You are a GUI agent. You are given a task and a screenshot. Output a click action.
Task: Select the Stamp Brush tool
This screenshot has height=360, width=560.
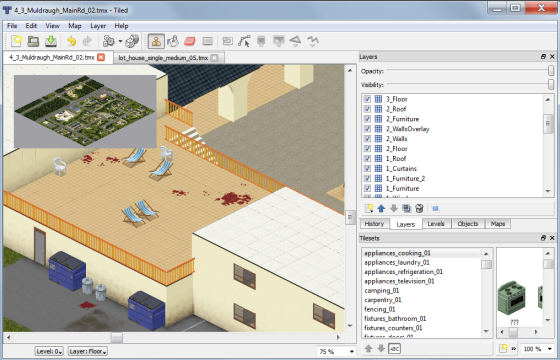[x=156, y=41]
